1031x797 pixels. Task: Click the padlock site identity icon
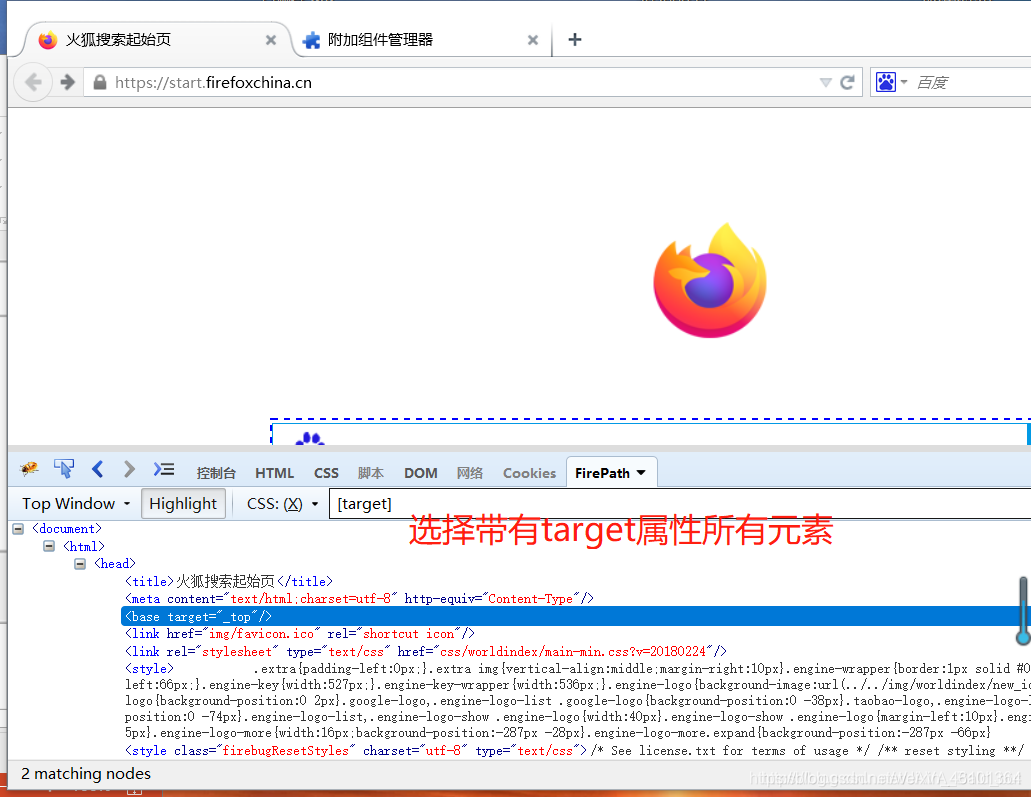pos(100,82)
